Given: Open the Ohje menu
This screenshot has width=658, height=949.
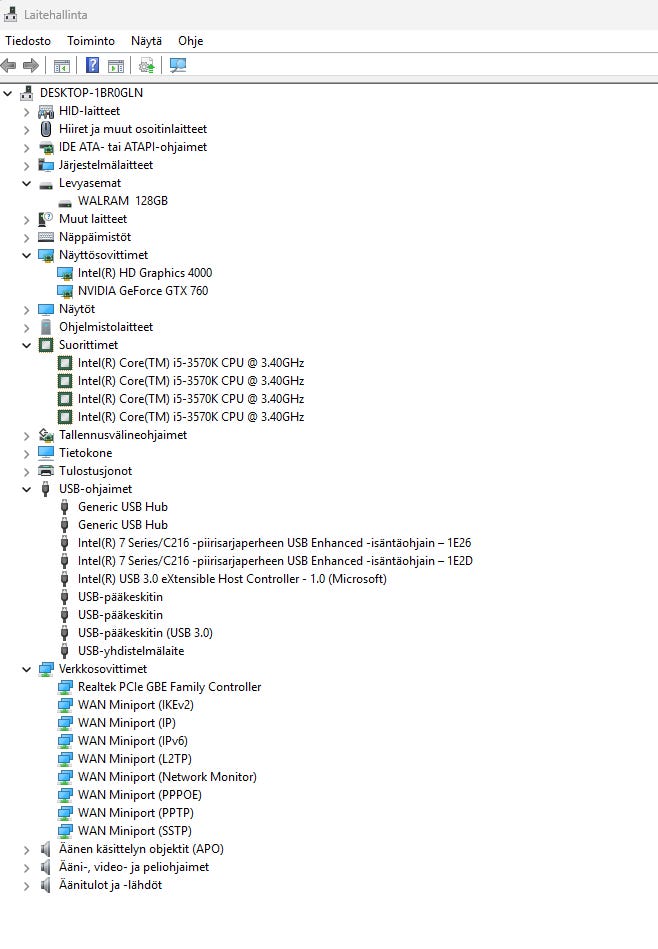Looking at the screenshot, I should pos(191,41).
